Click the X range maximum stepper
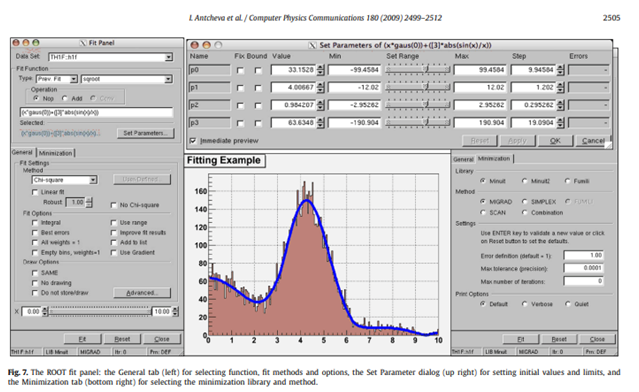This screenshot has width=639, height=392. 175,312
